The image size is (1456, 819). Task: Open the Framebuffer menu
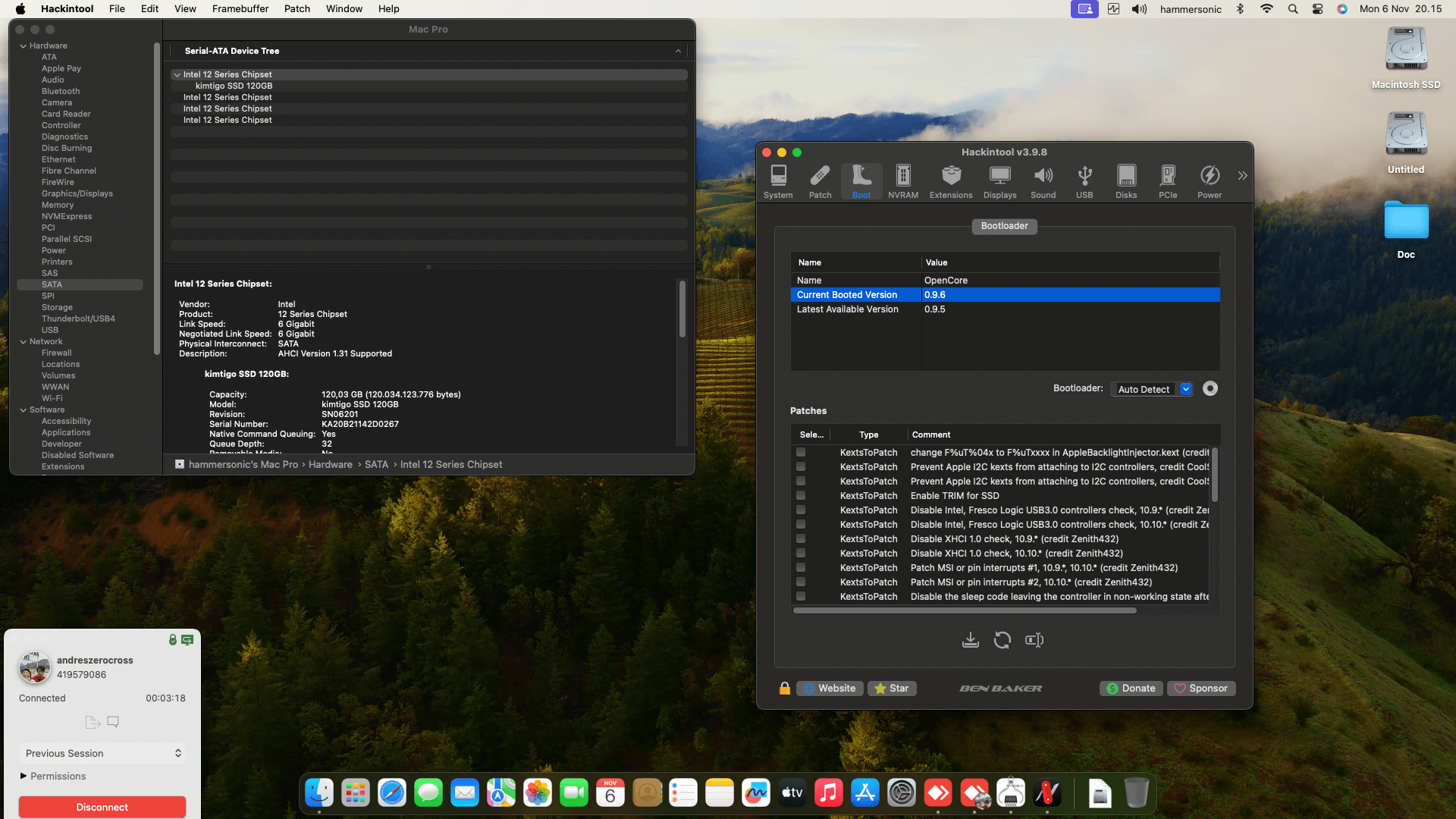pyautogui.click(x=240, y=9)
